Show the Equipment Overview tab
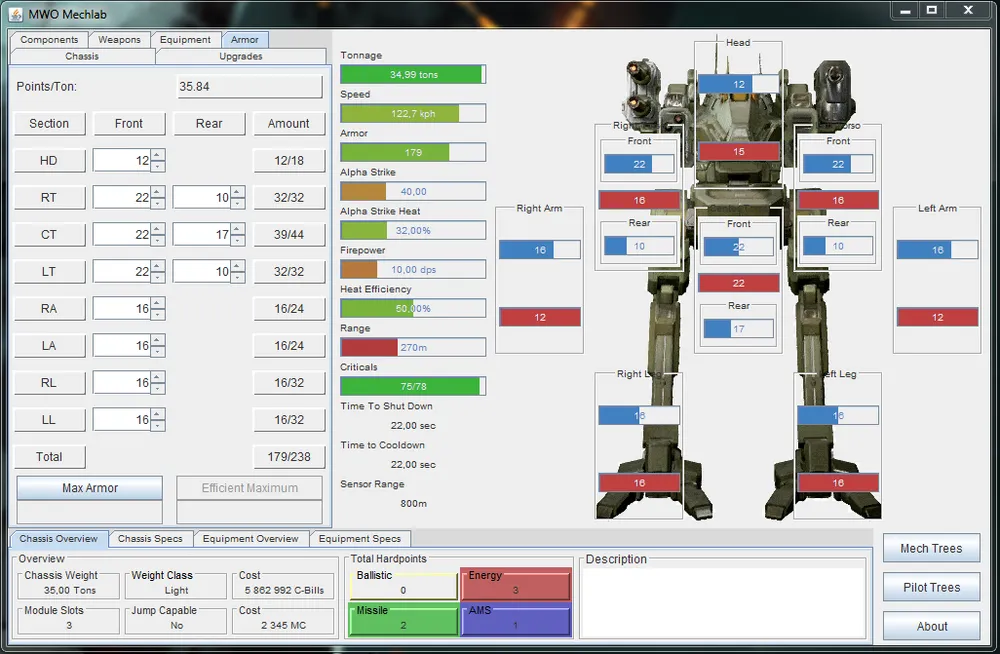 click(250, 539)
